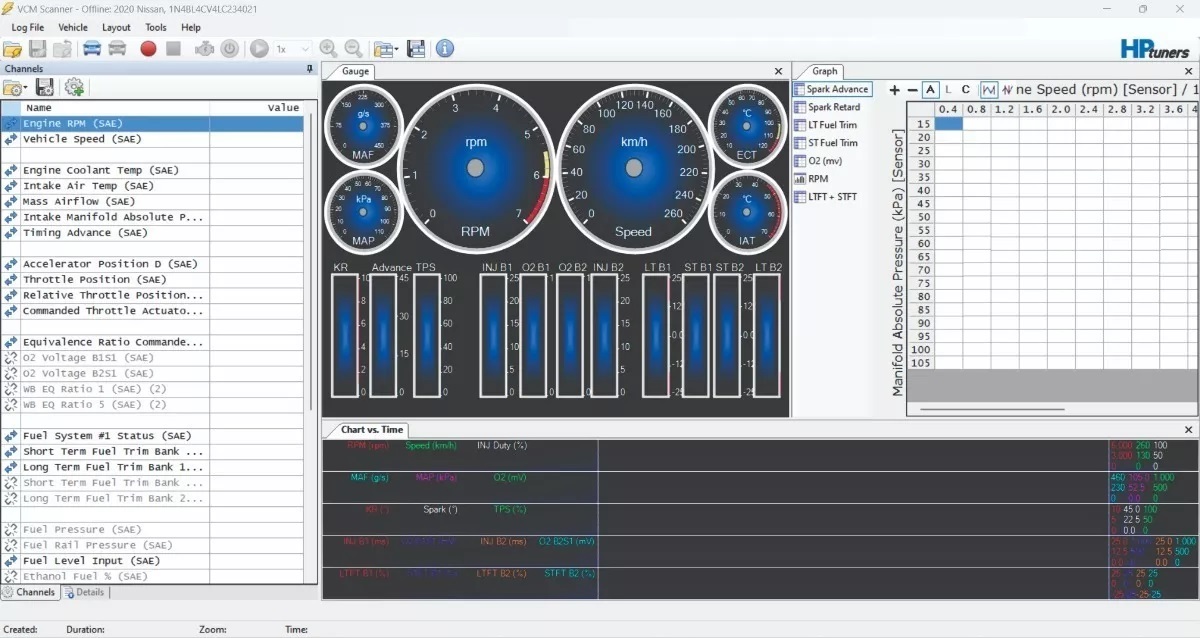Switch to the Details bottom tab
Viewport: 1200px width, 638px height.
[x=85, y=592]
